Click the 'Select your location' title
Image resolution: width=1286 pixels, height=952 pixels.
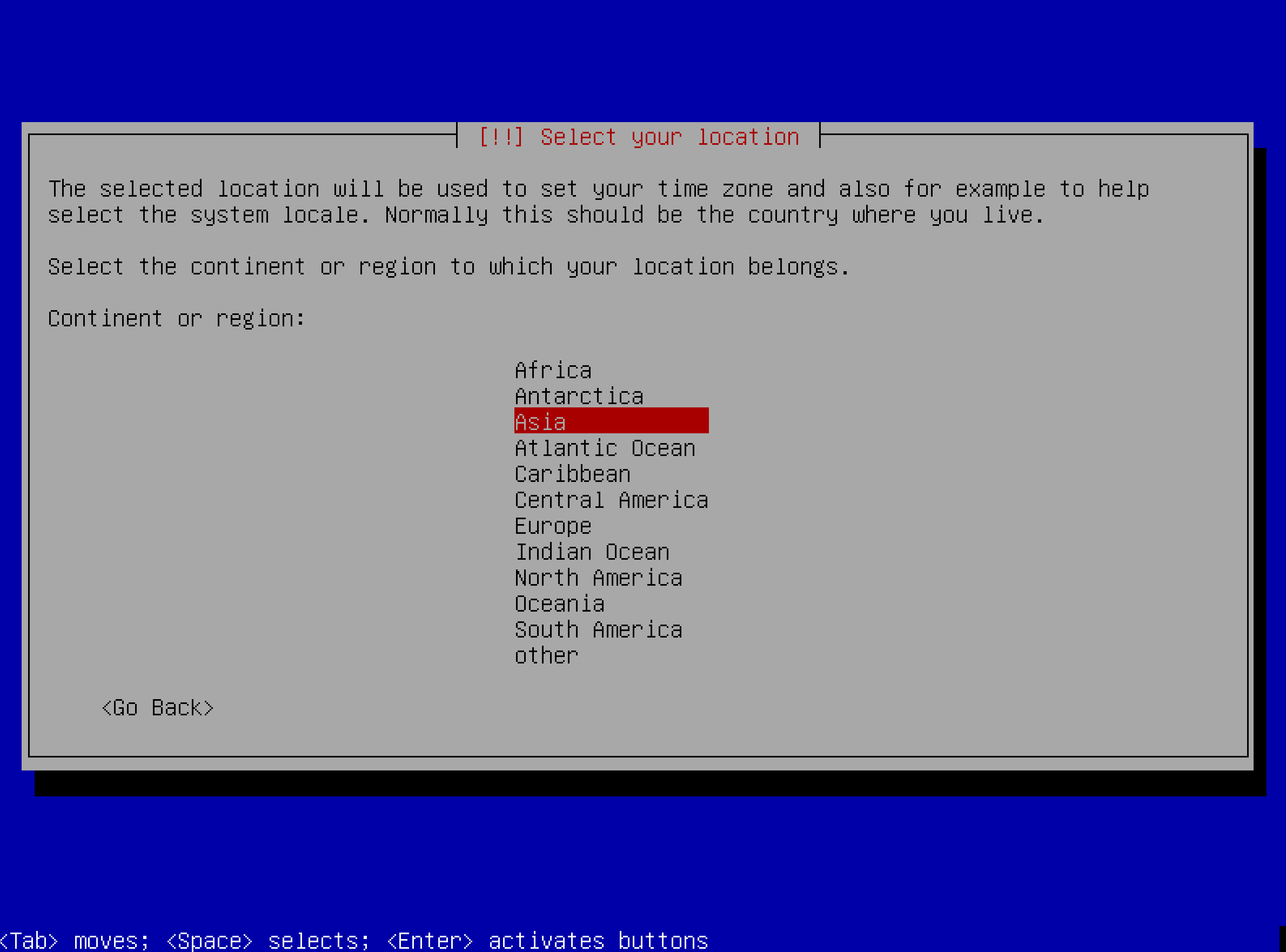[x=669, y=137]
